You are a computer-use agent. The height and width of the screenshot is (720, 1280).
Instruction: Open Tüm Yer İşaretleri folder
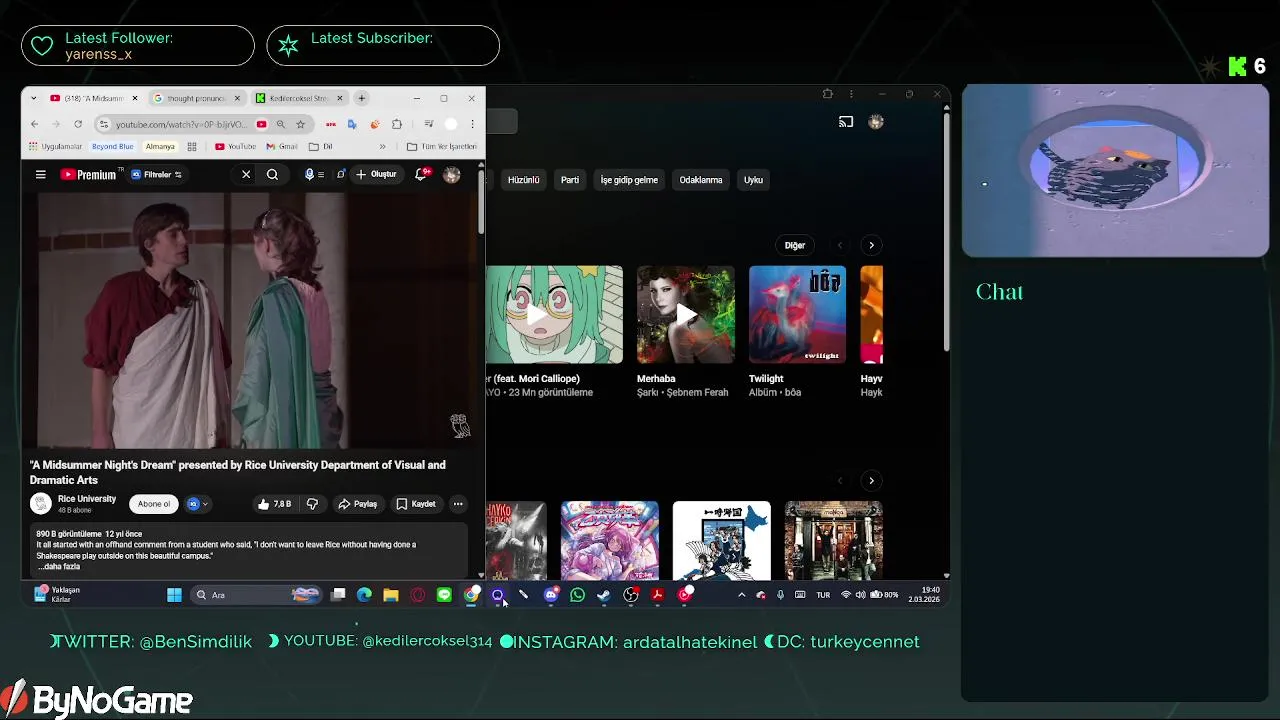[x=441, y=146]
